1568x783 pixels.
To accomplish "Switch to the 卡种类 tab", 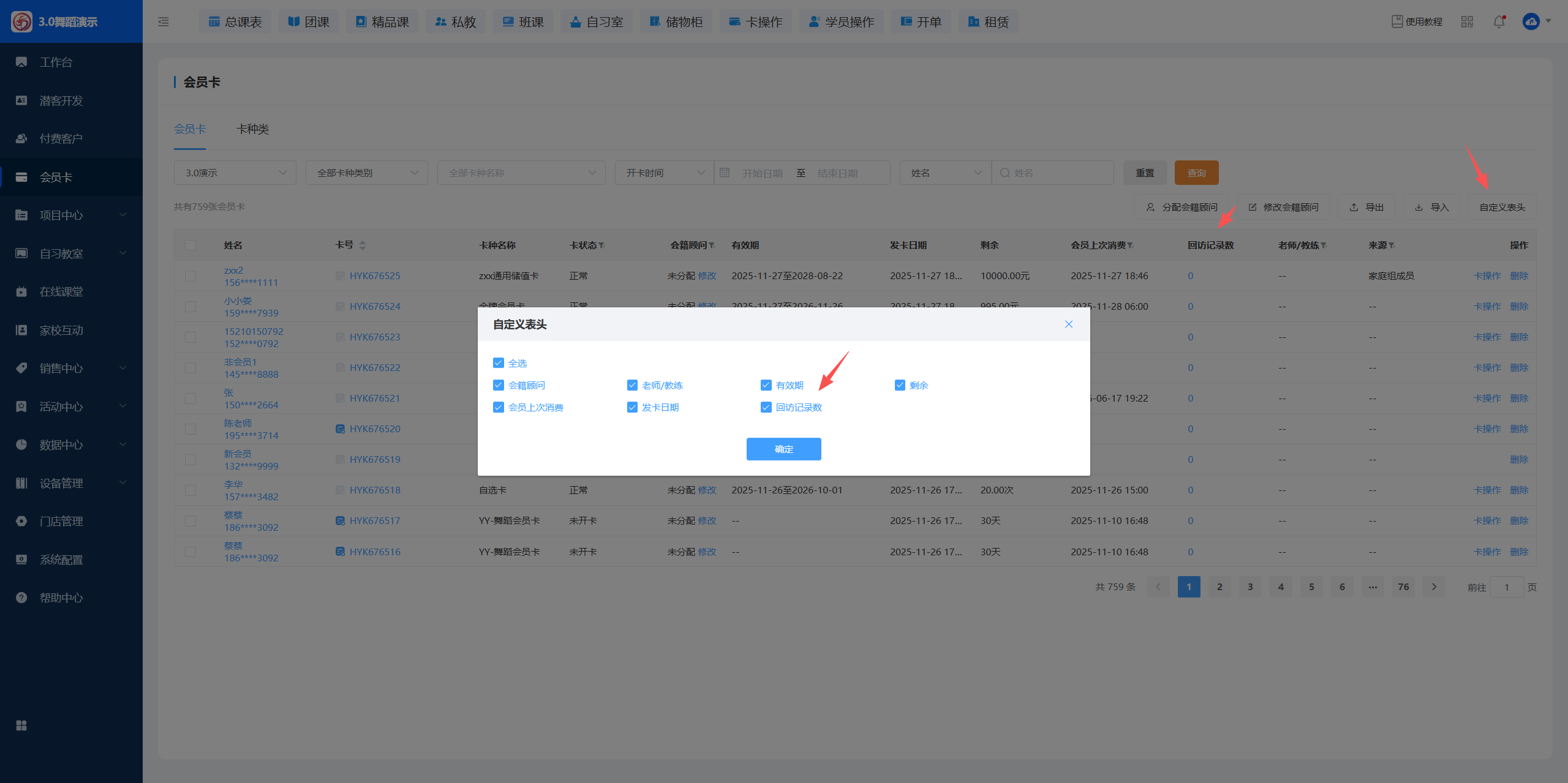I will tap(253, 129).
